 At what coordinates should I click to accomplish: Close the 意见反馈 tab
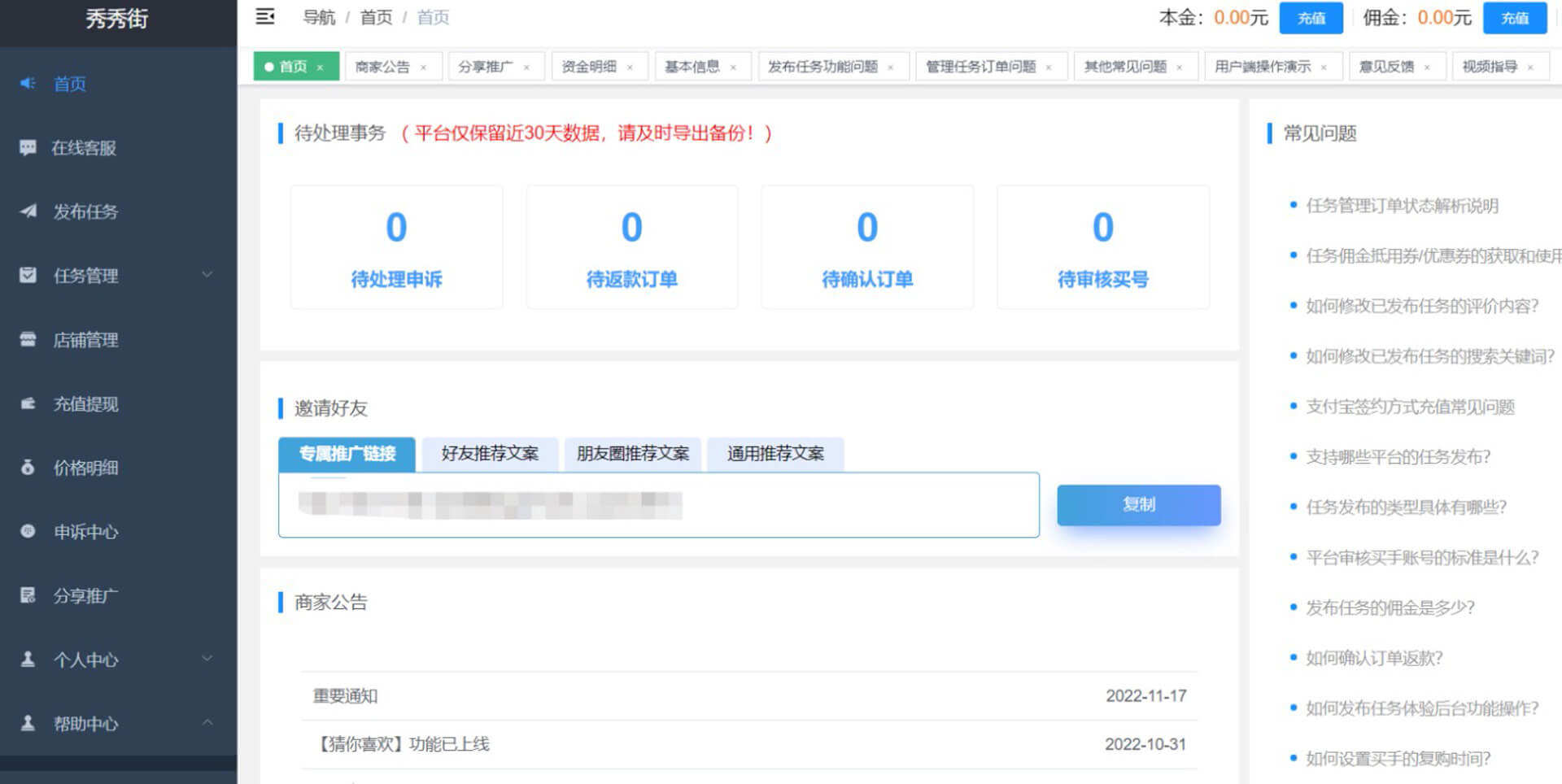(x=1427, y=68)
